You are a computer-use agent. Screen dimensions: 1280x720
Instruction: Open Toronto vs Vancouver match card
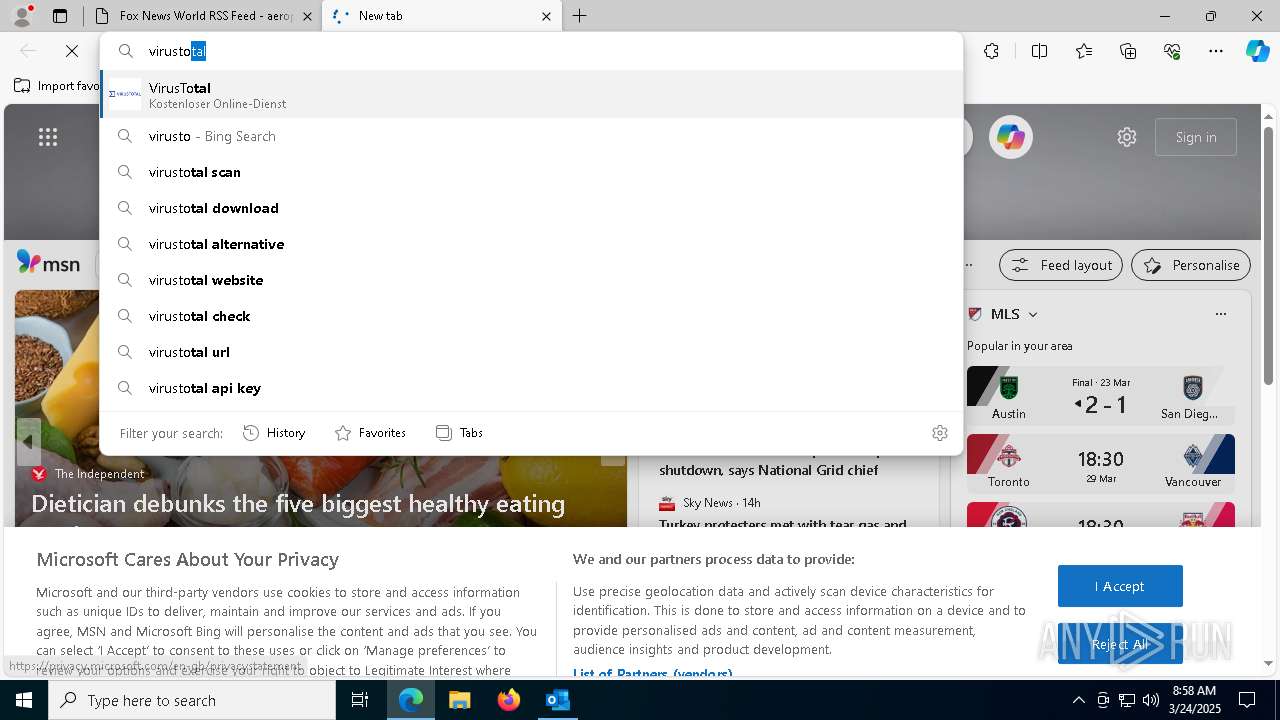1101,463
